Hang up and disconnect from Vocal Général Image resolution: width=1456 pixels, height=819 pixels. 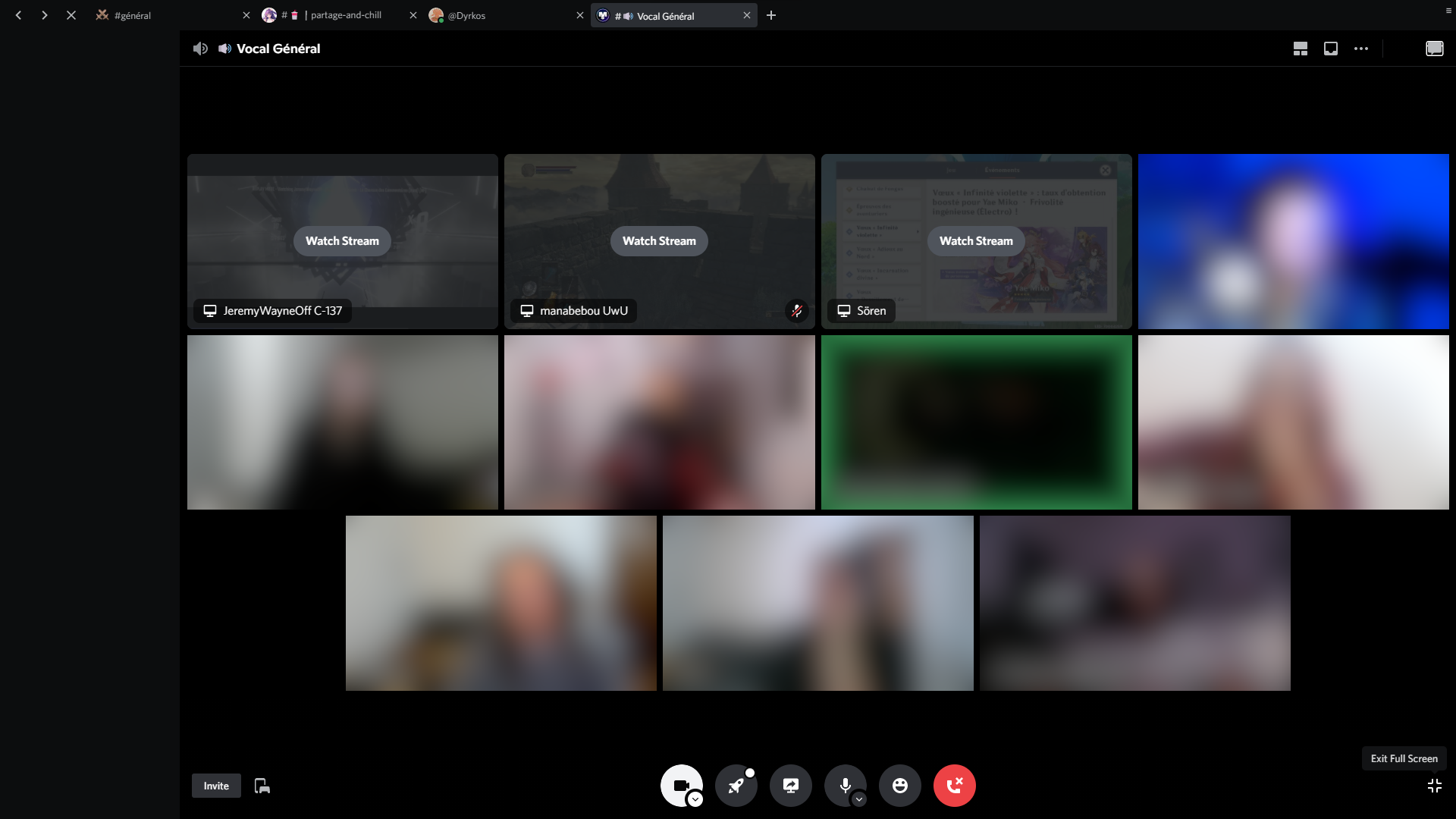954,786
